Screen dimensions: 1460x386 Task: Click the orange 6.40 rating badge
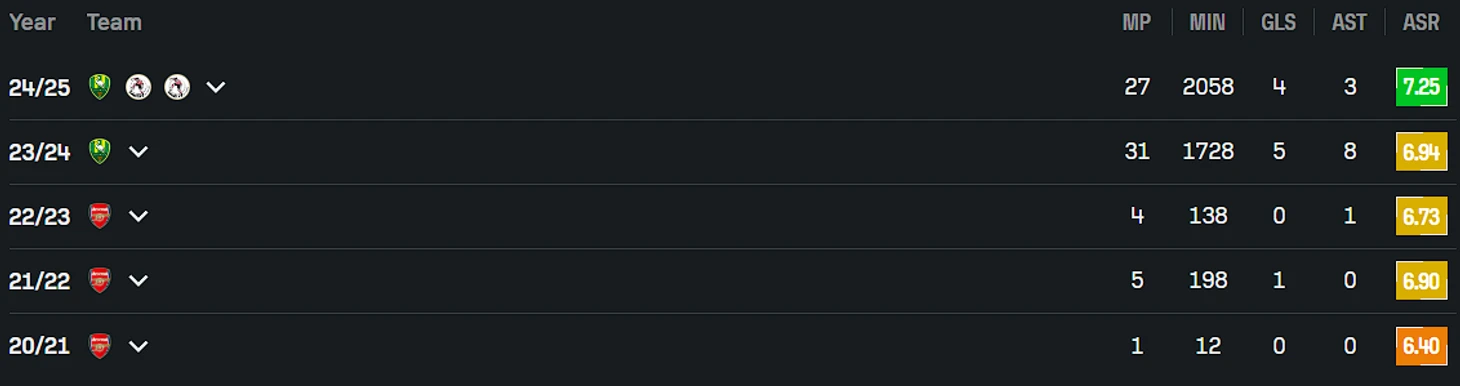[x=1421, y=346]
